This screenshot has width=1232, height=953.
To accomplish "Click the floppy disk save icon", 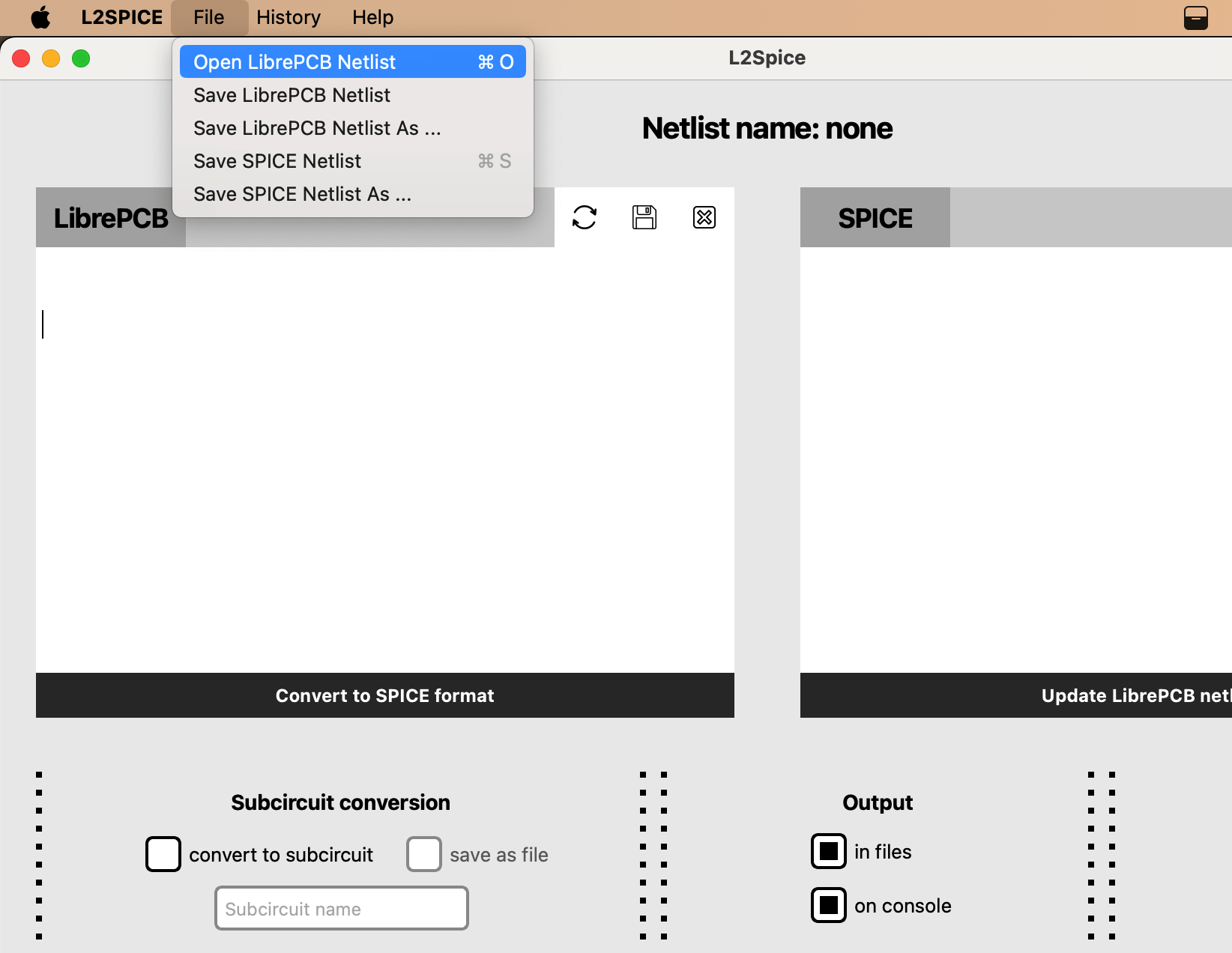I will [644, 217].
